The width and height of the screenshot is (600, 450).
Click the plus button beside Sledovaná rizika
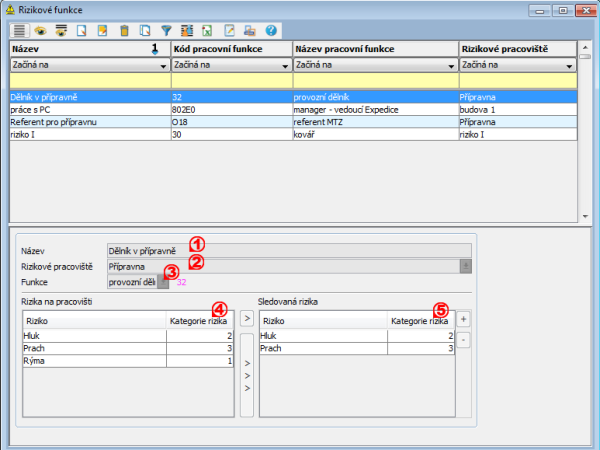pyautogui.click(x=464, y=318)
